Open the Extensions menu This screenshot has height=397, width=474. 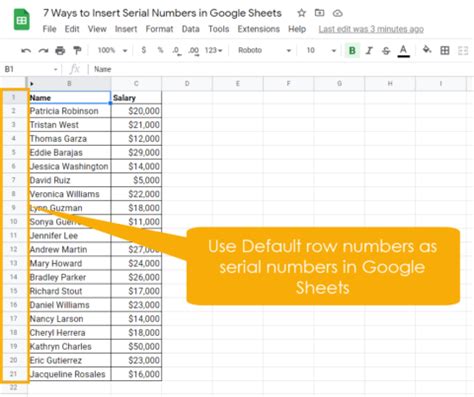[259, 29]
